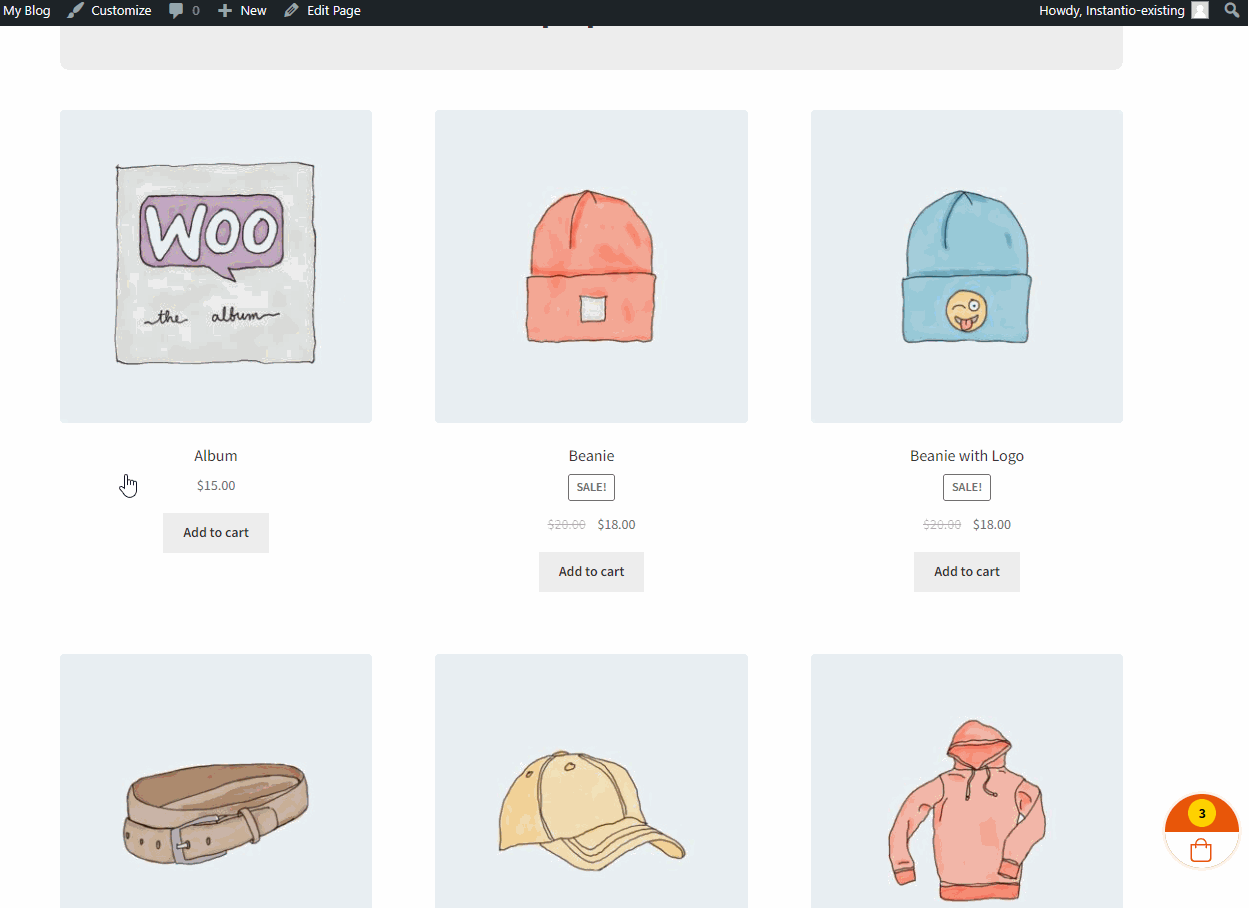Click the struck-through $20.00 price under Beanie

click(567, 525)
